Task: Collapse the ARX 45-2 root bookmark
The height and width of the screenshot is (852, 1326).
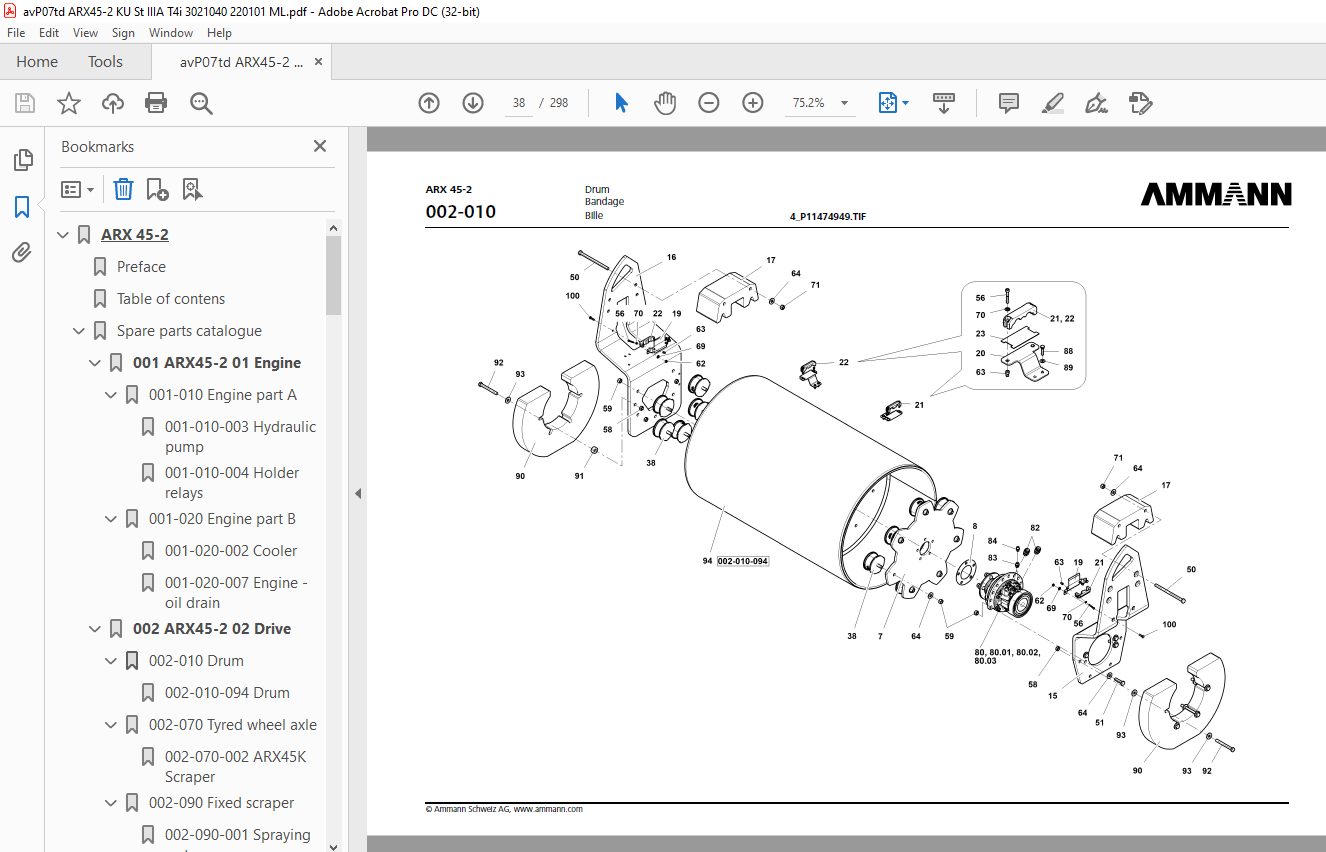Action: 63,235
